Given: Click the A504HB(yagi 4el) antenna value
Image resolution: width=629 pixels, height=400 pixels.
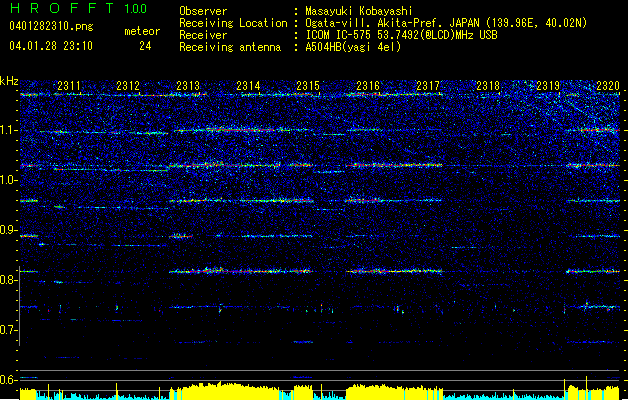Looking at the screenshot, I should point(353,47).
